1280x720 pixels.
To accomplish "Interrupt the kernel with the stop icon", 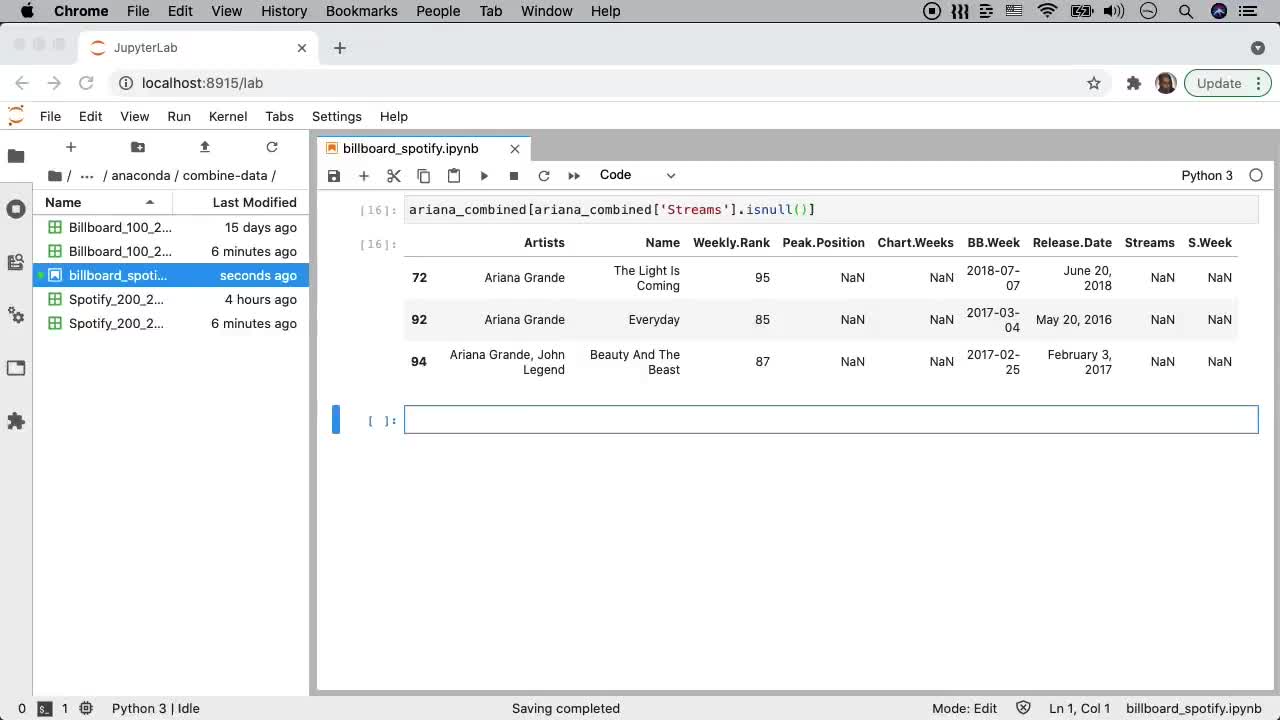I will [x=514, y=176].
